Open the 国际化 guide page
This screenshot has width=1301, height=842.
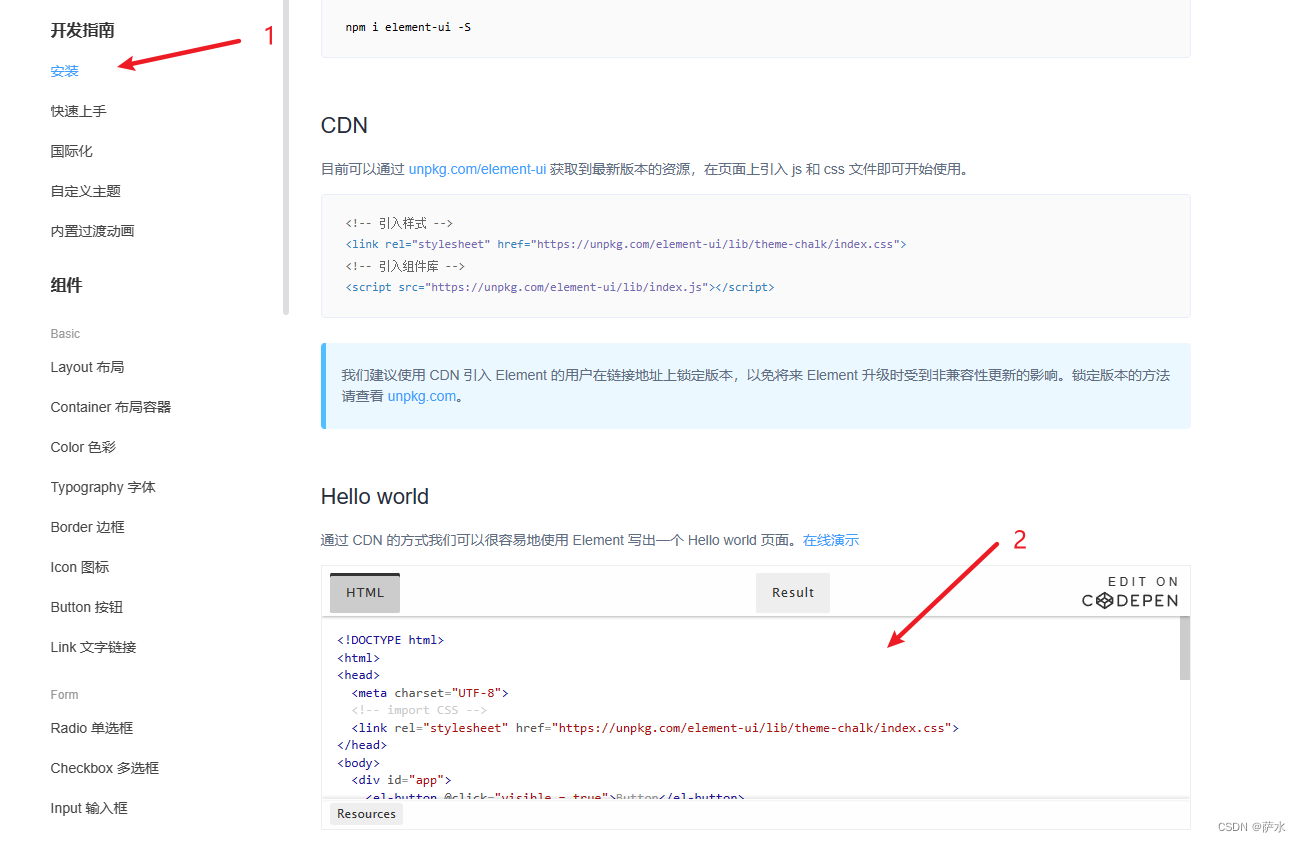71,151
